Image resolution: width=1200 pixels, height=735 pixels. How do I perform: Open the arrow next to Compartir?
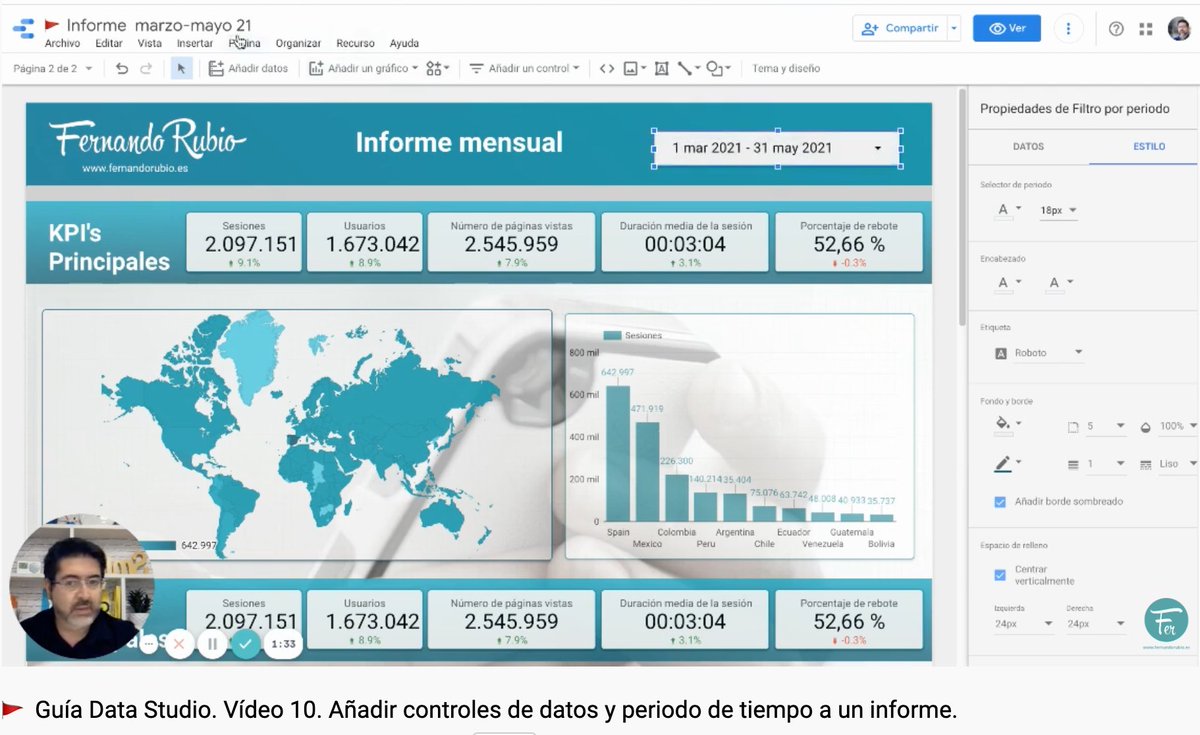954,28
